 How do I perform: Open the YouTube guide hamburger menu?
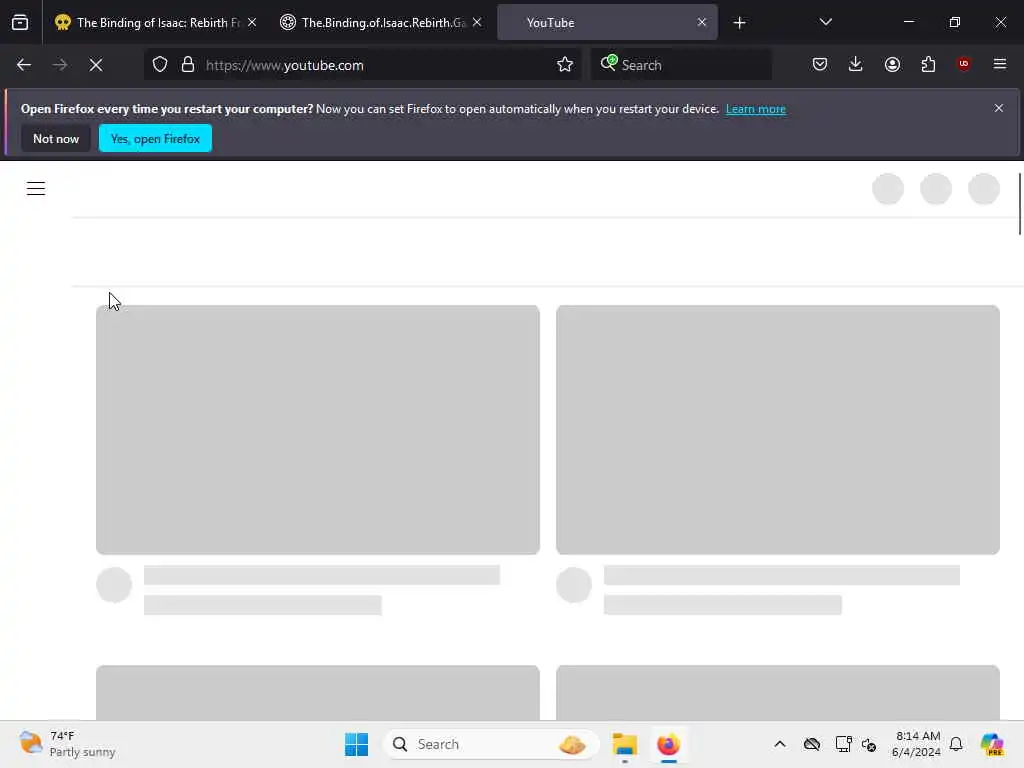click(36, 189)
